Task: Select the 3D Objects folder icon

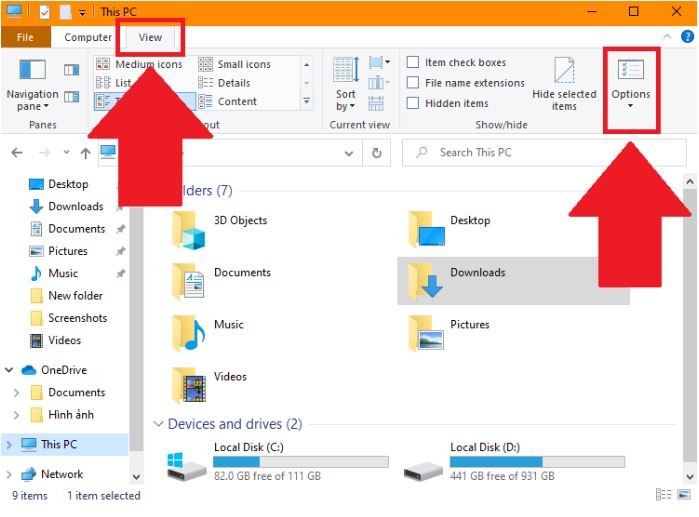Action: coord(188,230)
